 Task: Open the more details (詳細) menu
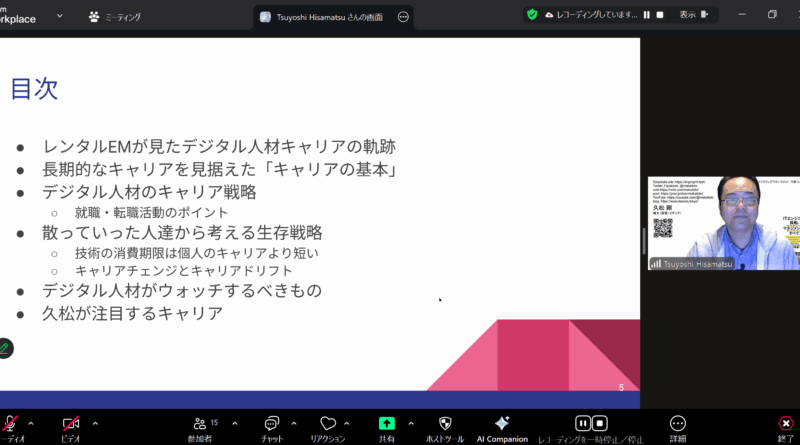pyautogui.click(x=678, y=424)
